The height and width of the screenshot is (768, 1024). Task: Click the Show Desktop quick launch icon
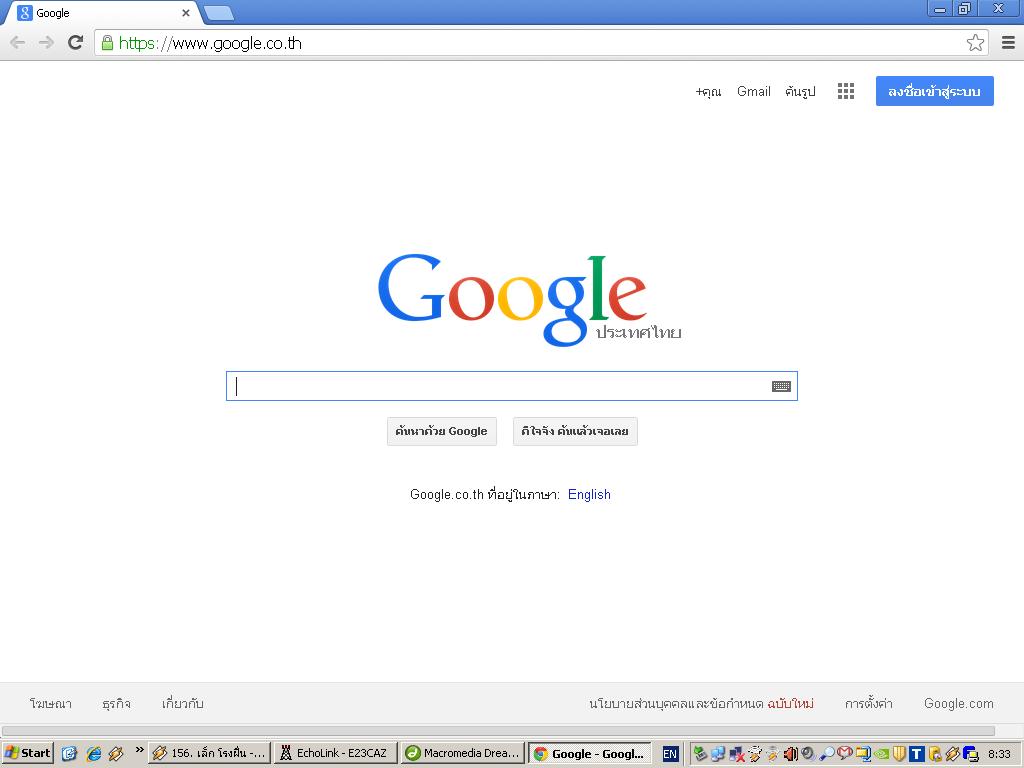[x=69, y=754]
